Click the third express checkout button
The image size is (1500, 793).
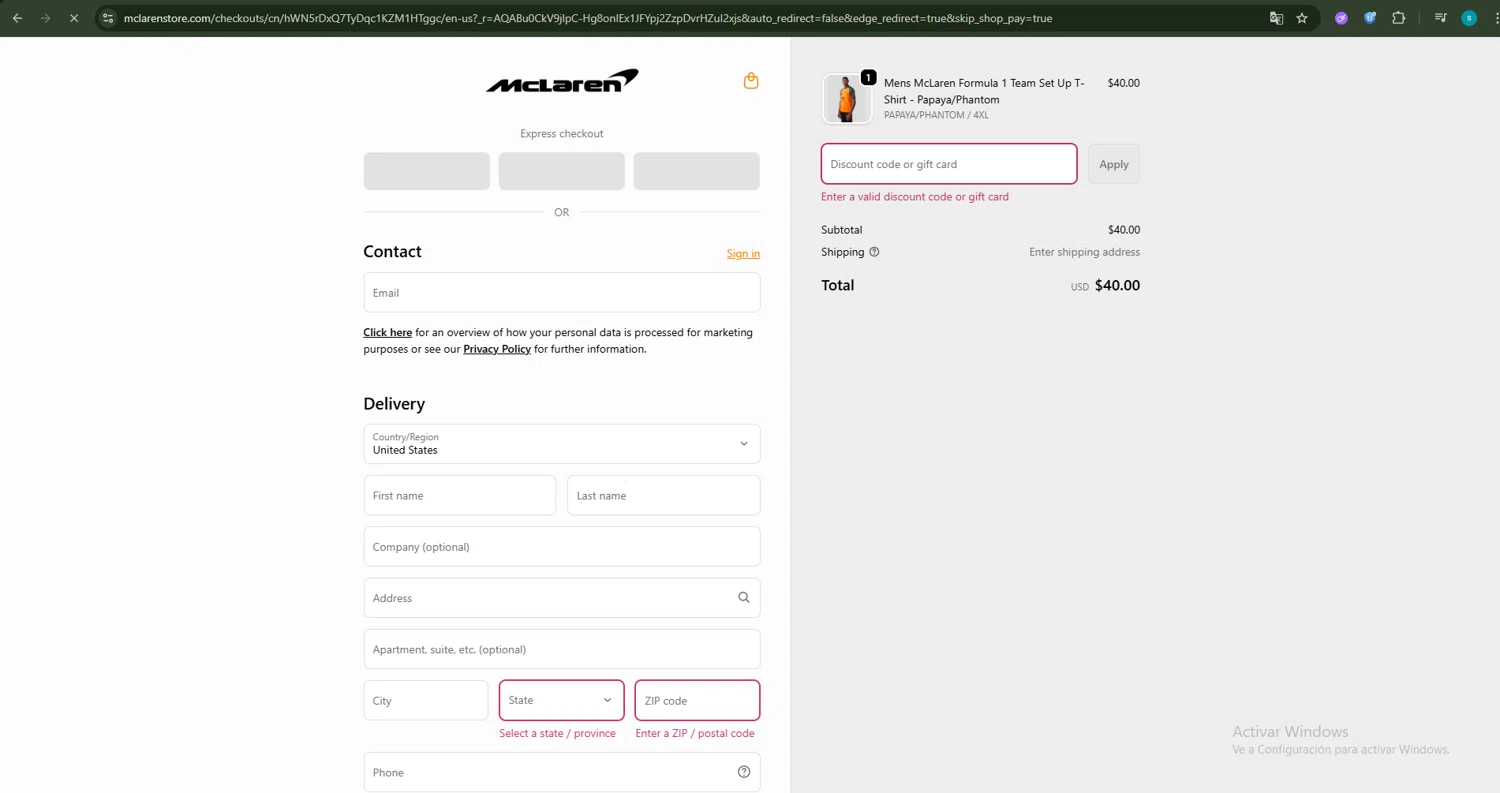pyautogui.click(x=697, y=171)
